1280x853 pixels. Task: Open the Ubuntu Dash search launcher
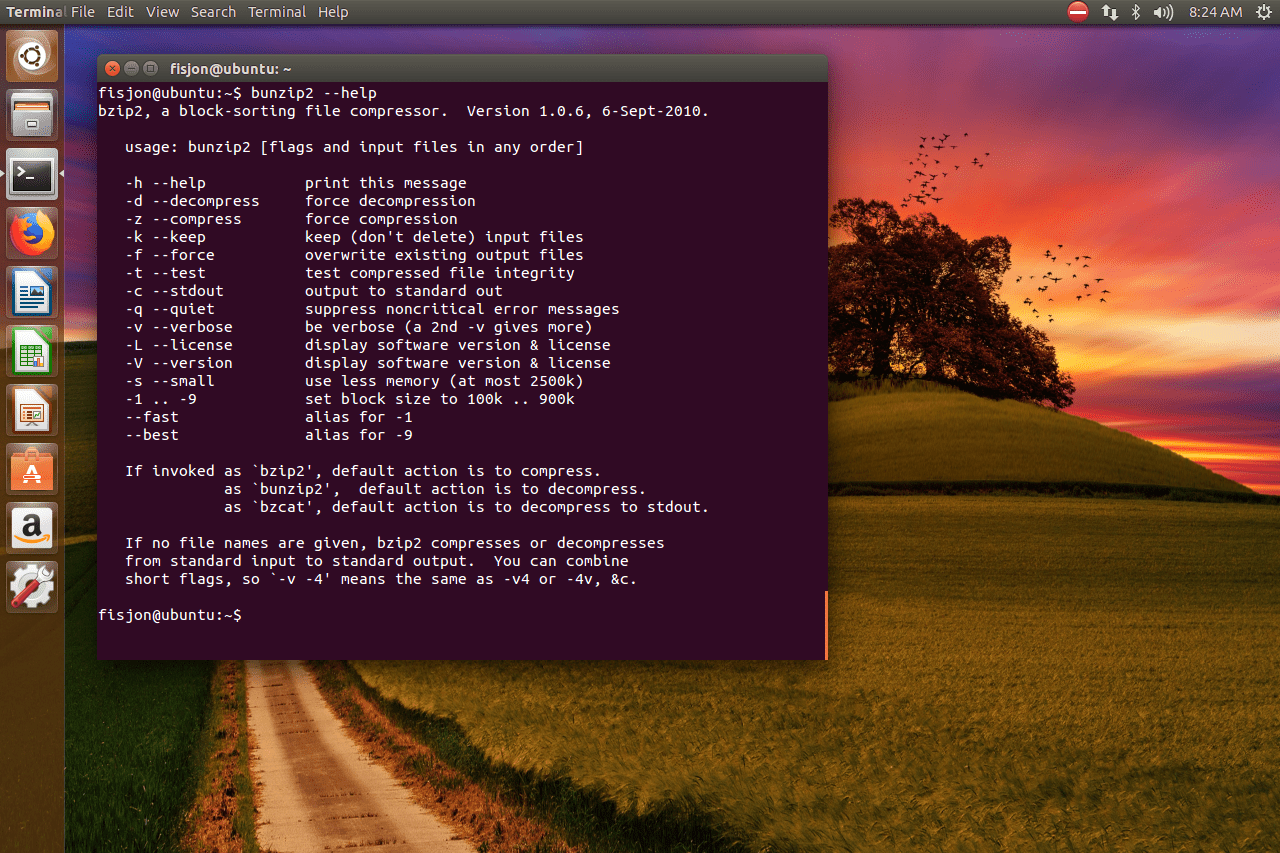pos(32,55)
